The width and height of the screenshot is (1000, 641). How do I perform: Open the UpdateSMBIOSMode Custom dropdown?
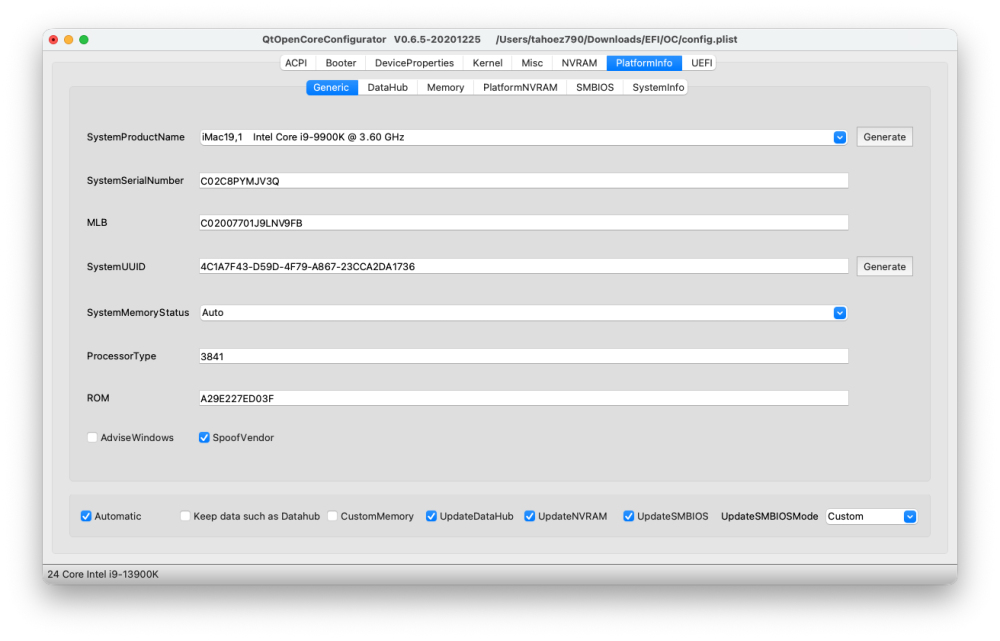[x=871, y=517]
